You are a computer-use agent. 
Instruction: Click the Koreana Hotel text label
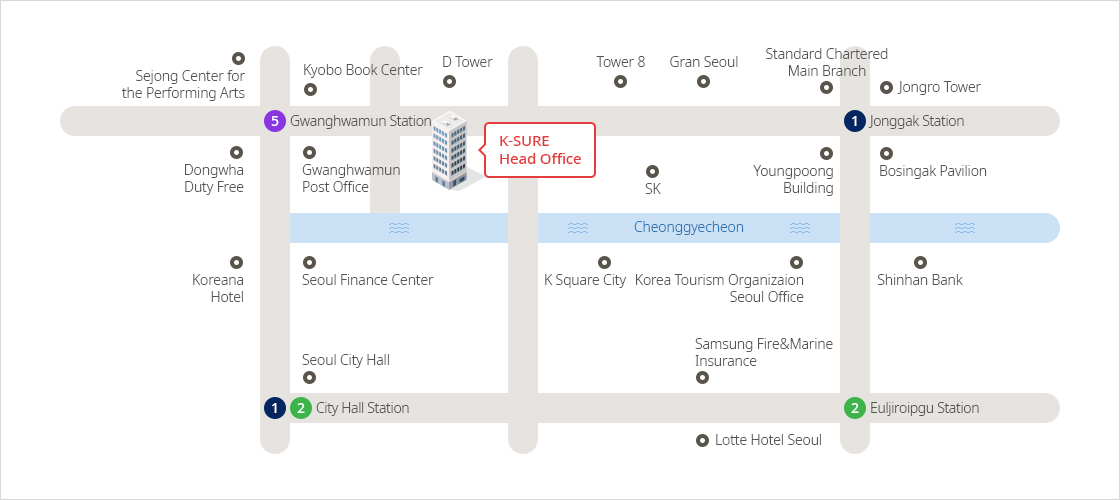(x=218, y=289)
